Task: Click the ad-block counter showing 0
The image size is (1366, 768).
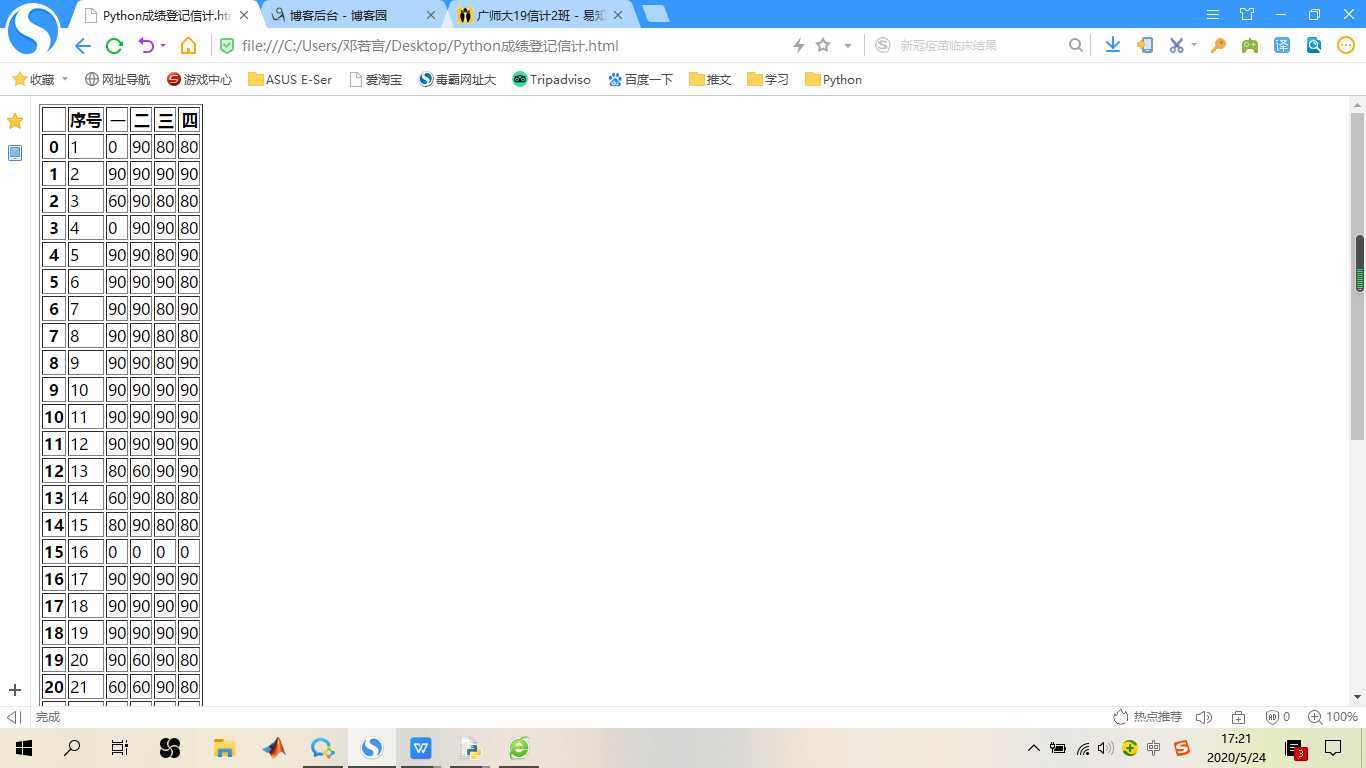Action: (x=1278, y=717)
